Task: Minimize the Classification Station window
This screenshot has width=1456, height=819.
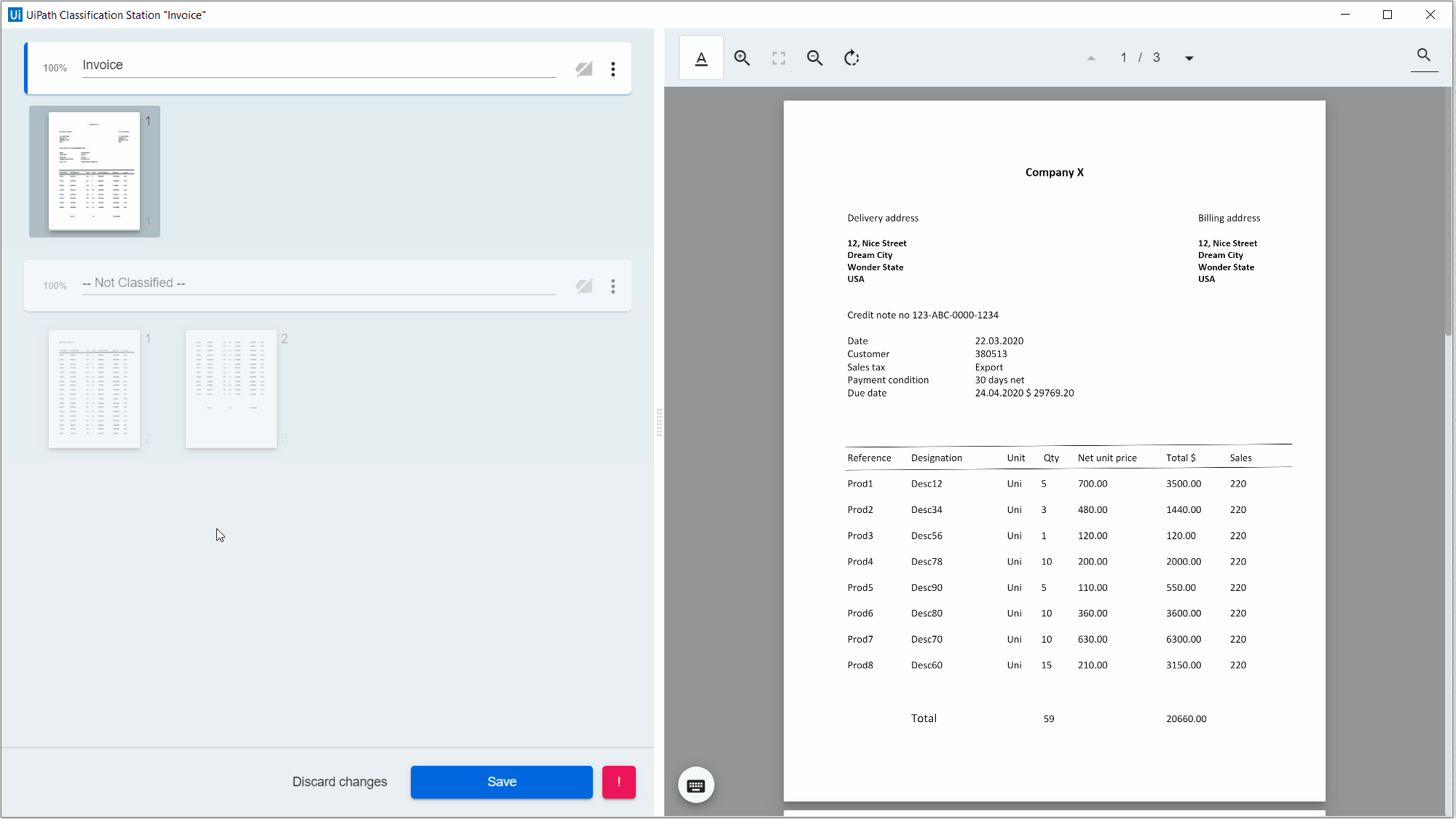Action: tap(1345, 15)
